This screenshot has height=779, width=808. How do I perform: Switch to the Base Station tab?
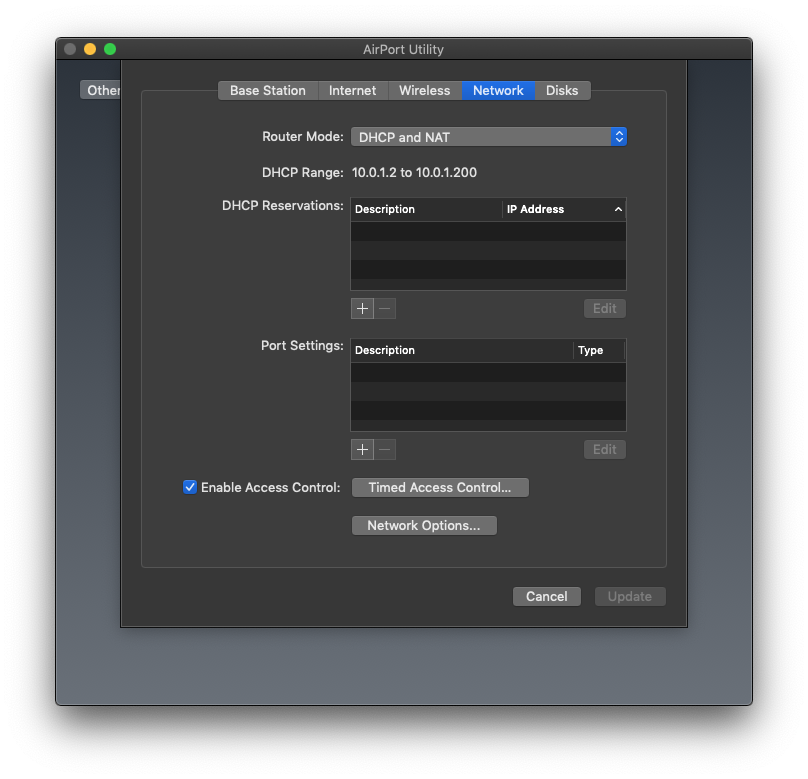pyautogui.click(x=267, y=91)
